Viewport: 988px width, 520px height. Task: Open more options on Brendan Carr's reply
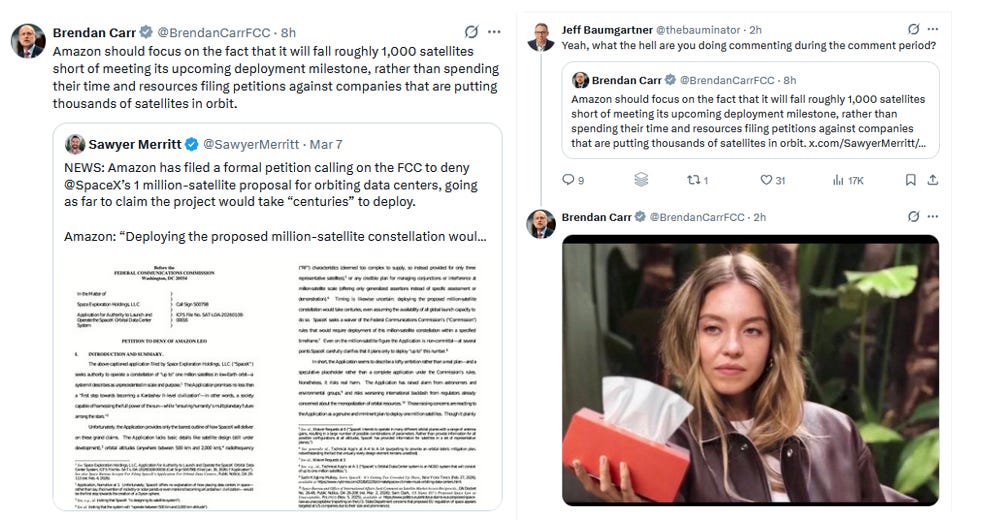[x=933, y=217]
